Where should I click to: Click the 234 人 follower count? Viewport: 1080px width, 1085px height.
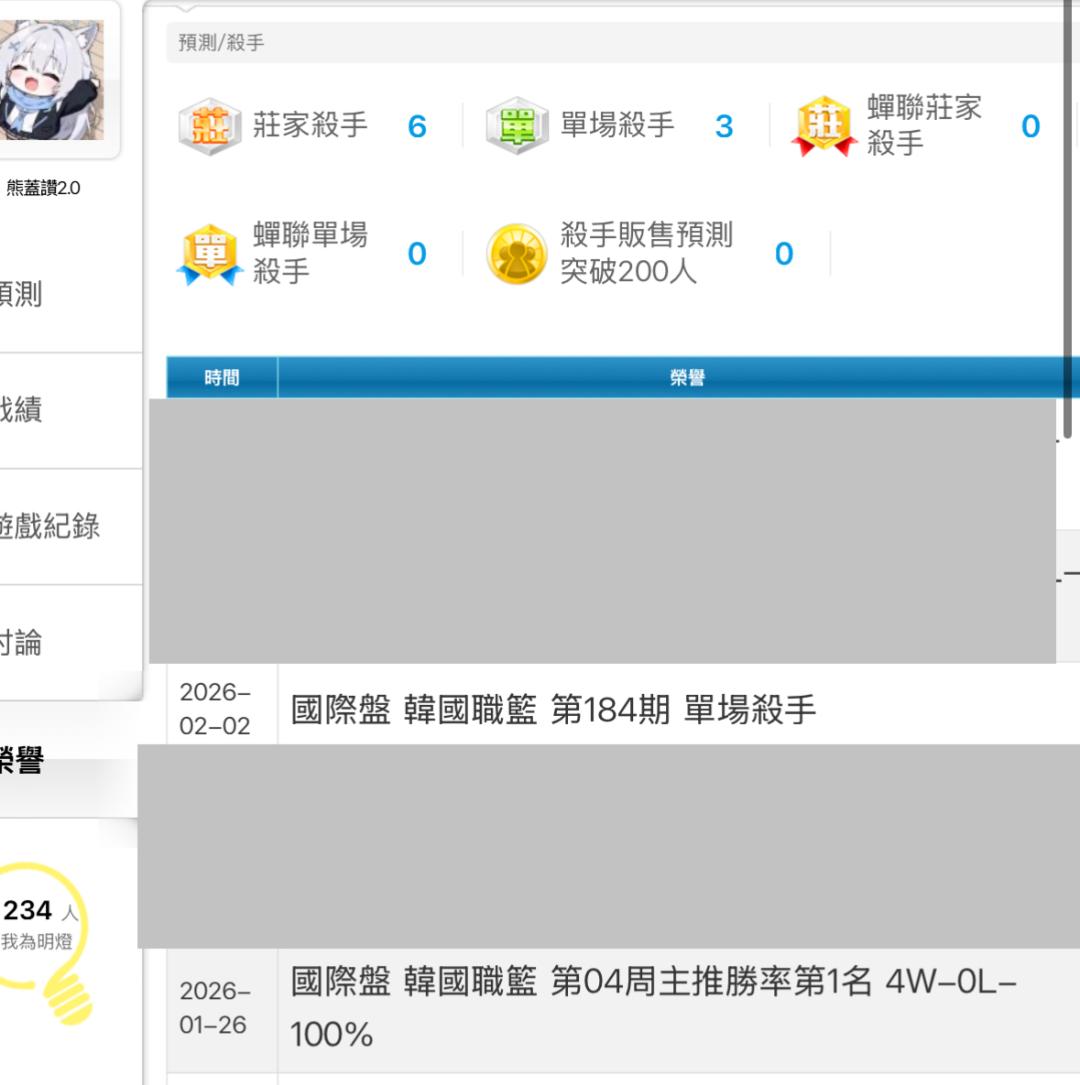40,911
